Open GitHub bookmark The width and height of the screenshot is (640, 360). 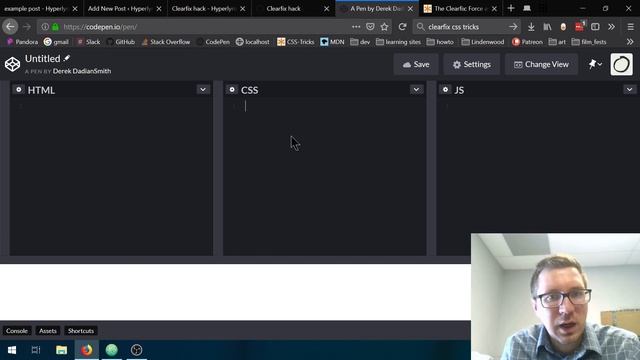[120, 42]
